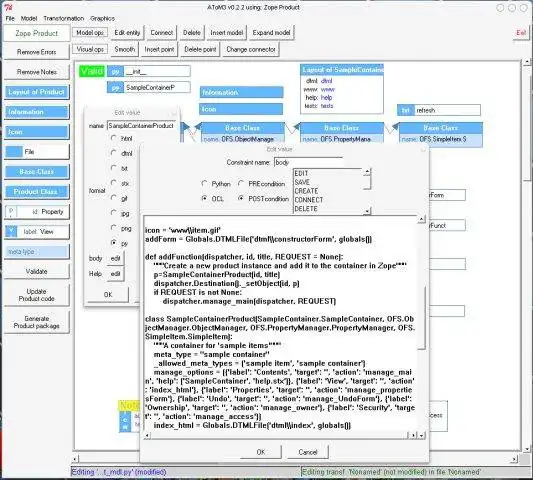533x480 pixels.
Task: Select the Information entity tool
Action: (x=36, y=112)
